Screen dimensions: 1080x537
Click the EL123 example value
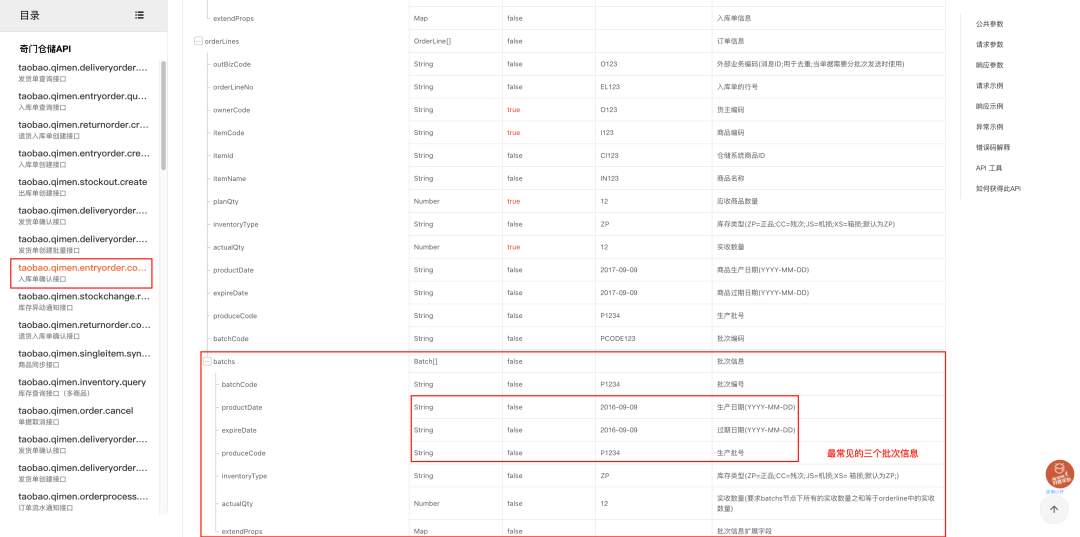(x=610, y=87)
